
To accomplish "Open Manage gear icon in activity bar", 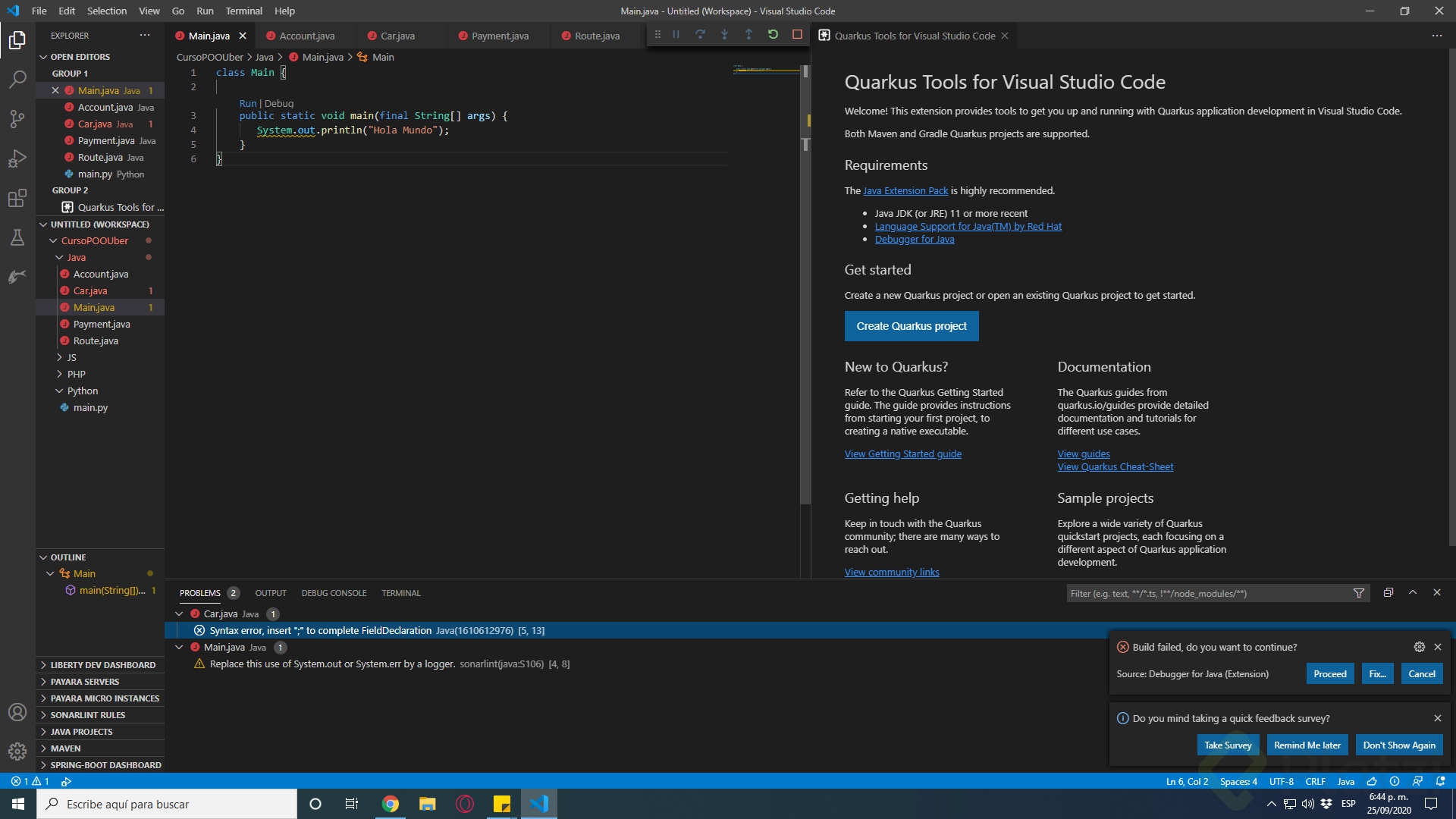I will (17, 752).
